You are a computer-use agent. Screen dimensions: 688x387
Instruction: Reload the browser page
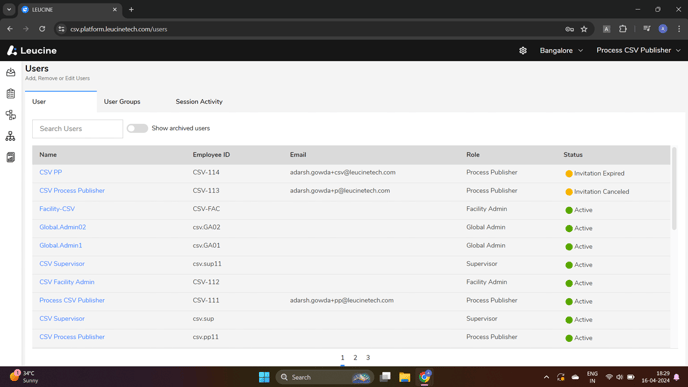42,29
